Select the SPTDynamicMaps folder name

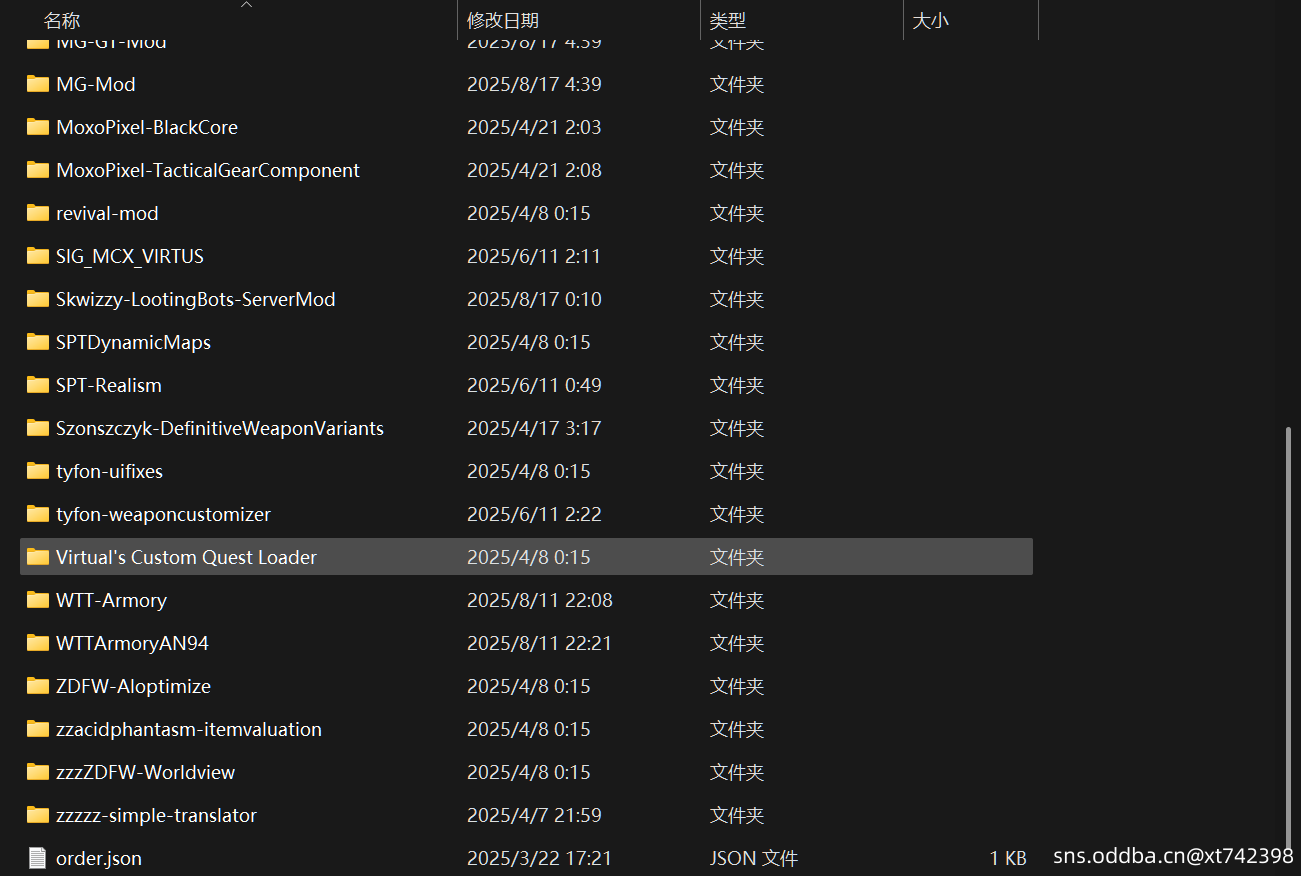pos(133,342)
